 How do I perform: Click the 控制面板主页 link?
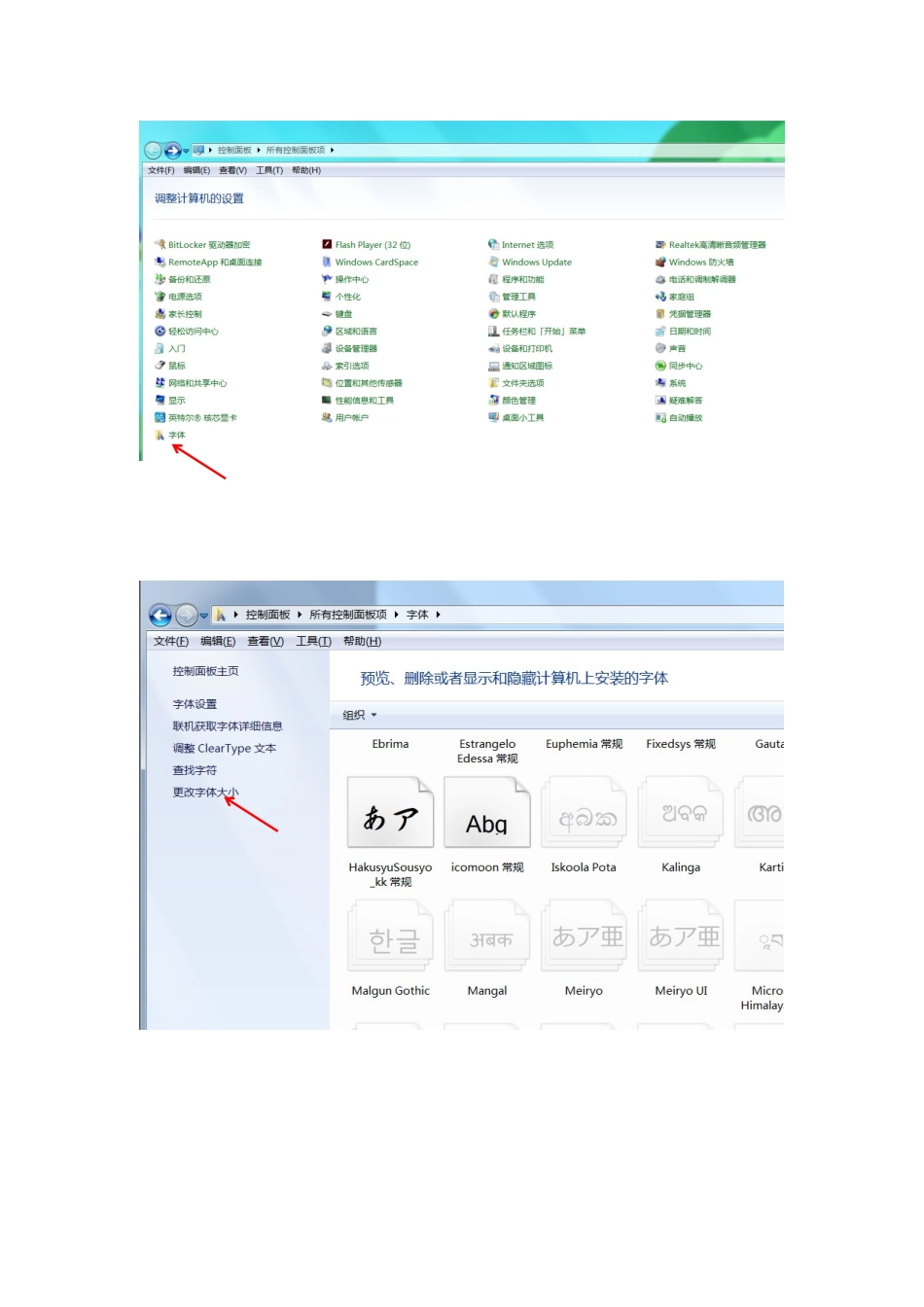205,672
